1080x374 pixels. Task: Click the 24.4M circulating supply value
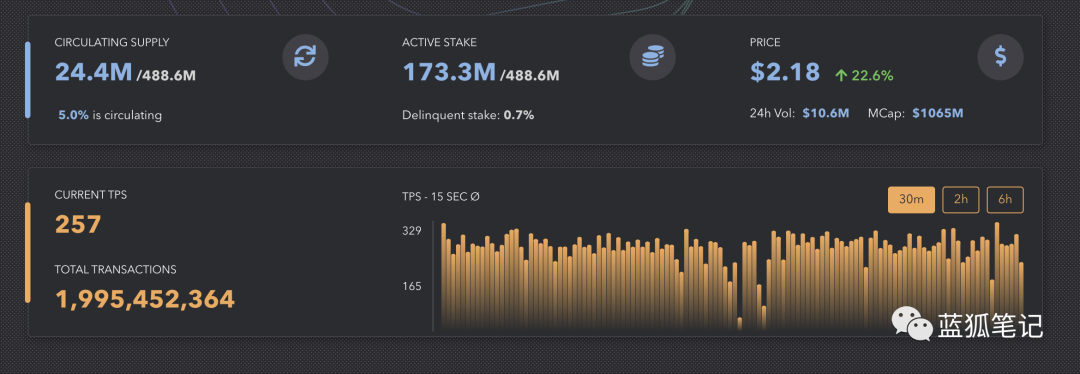[94, 72]
